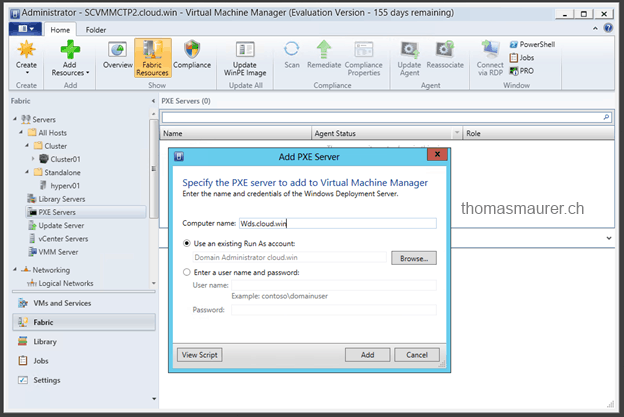624x417 pixels.
Task: Collapse the Servers tree node
Action: point(15,119)
